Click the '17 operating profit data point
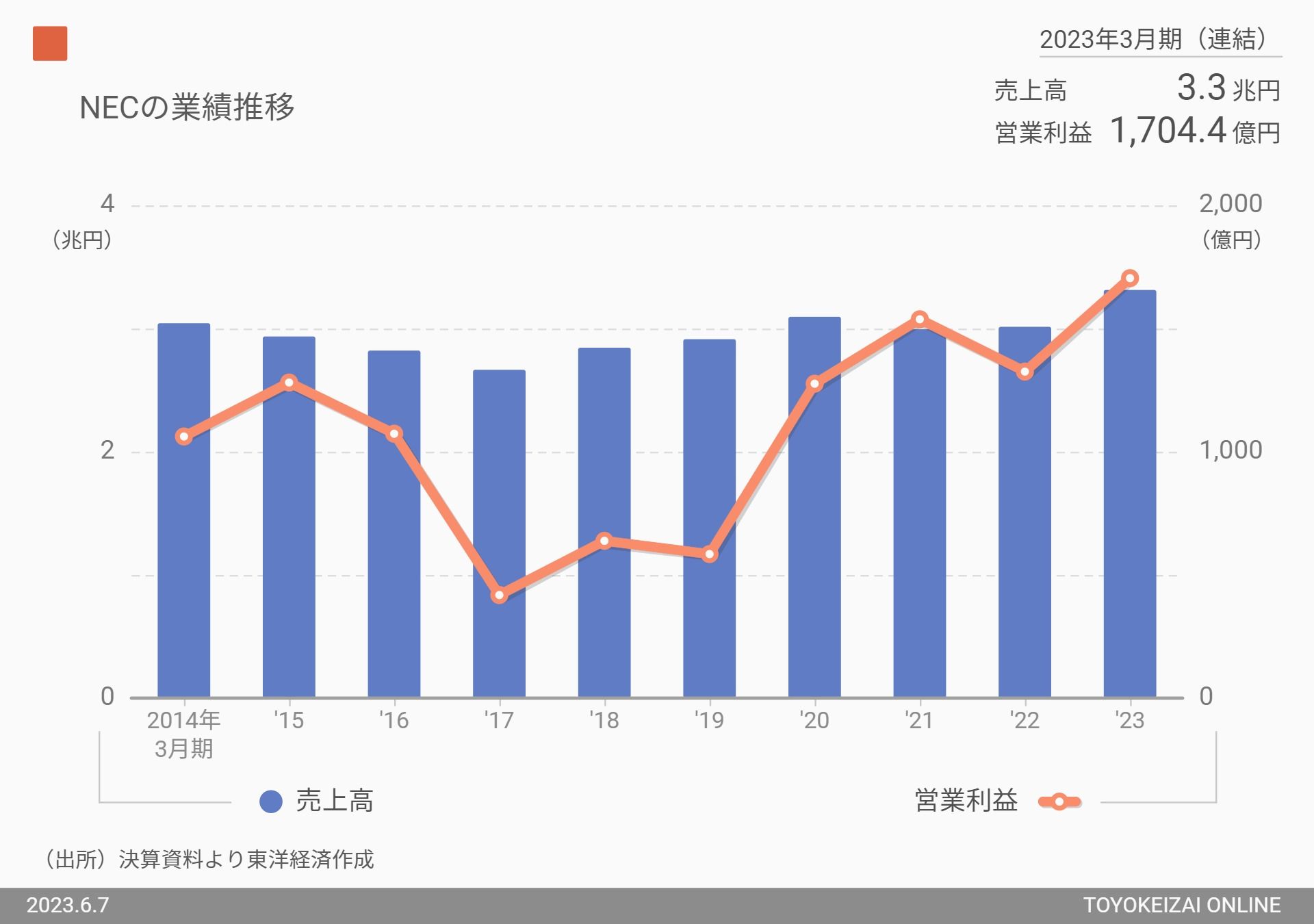 point(499,595)
